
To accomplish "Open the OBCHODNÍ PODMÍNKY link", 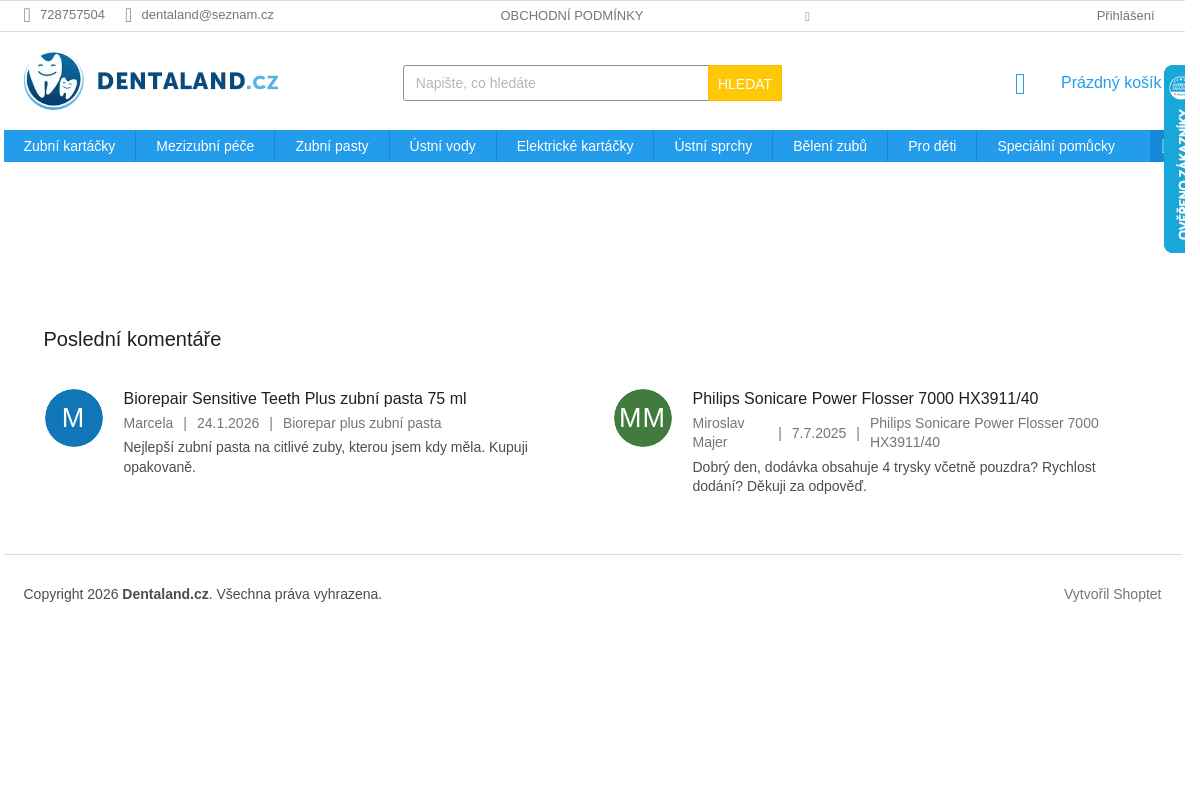I will coord(572,16).
